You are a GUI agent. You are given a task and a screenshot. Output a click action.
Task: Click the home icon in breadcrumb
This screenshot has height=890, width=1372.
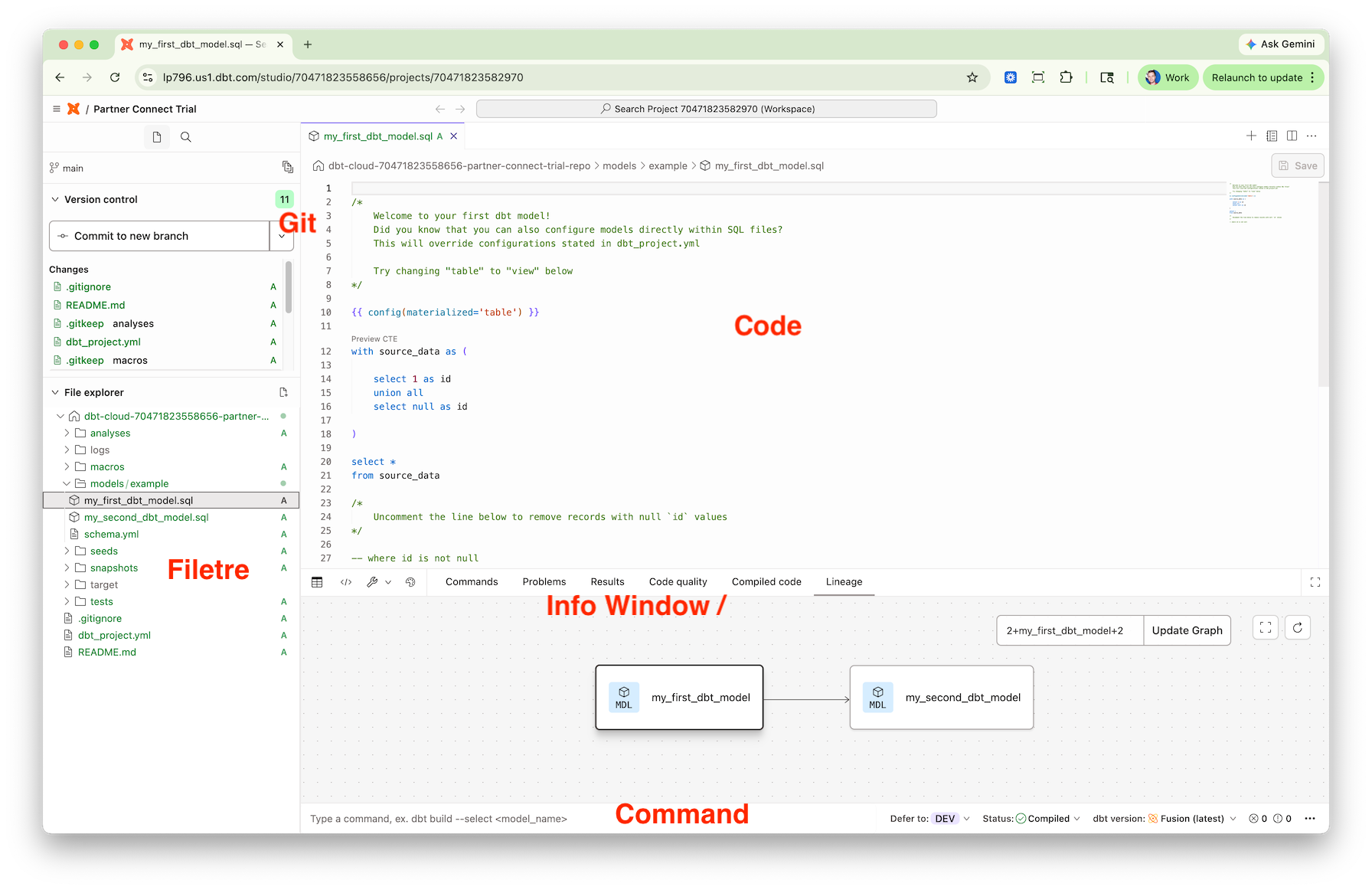[318, 165]
